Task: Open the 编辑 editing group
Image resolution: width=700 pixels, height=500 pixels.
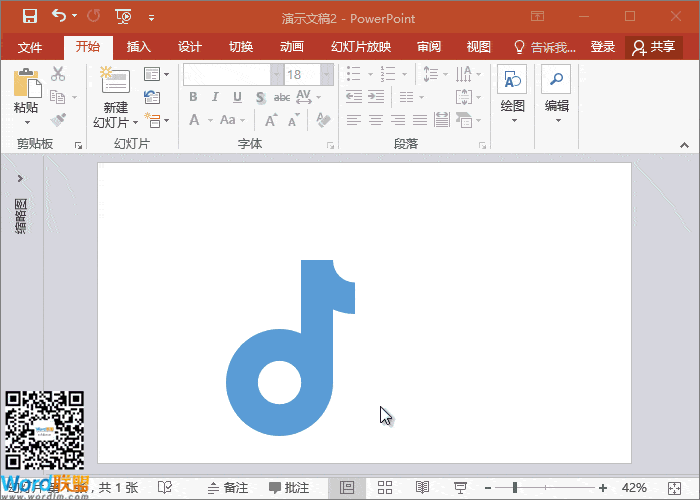Action: pos(556,95)
